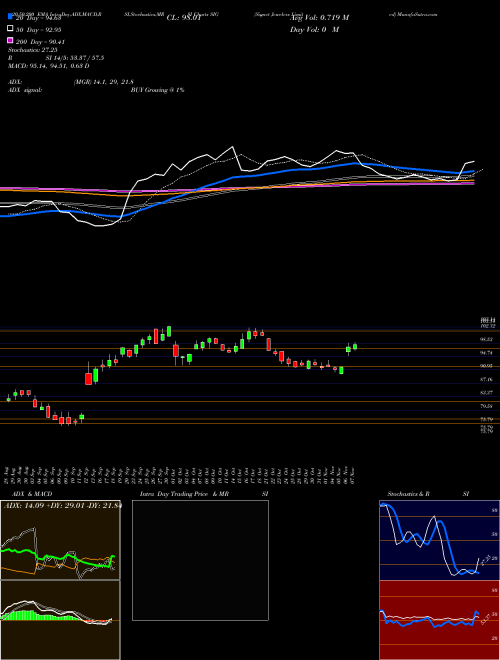500x660 pixels.
Task: Click the 87.16 price axis label
Action: click(487, 379)
